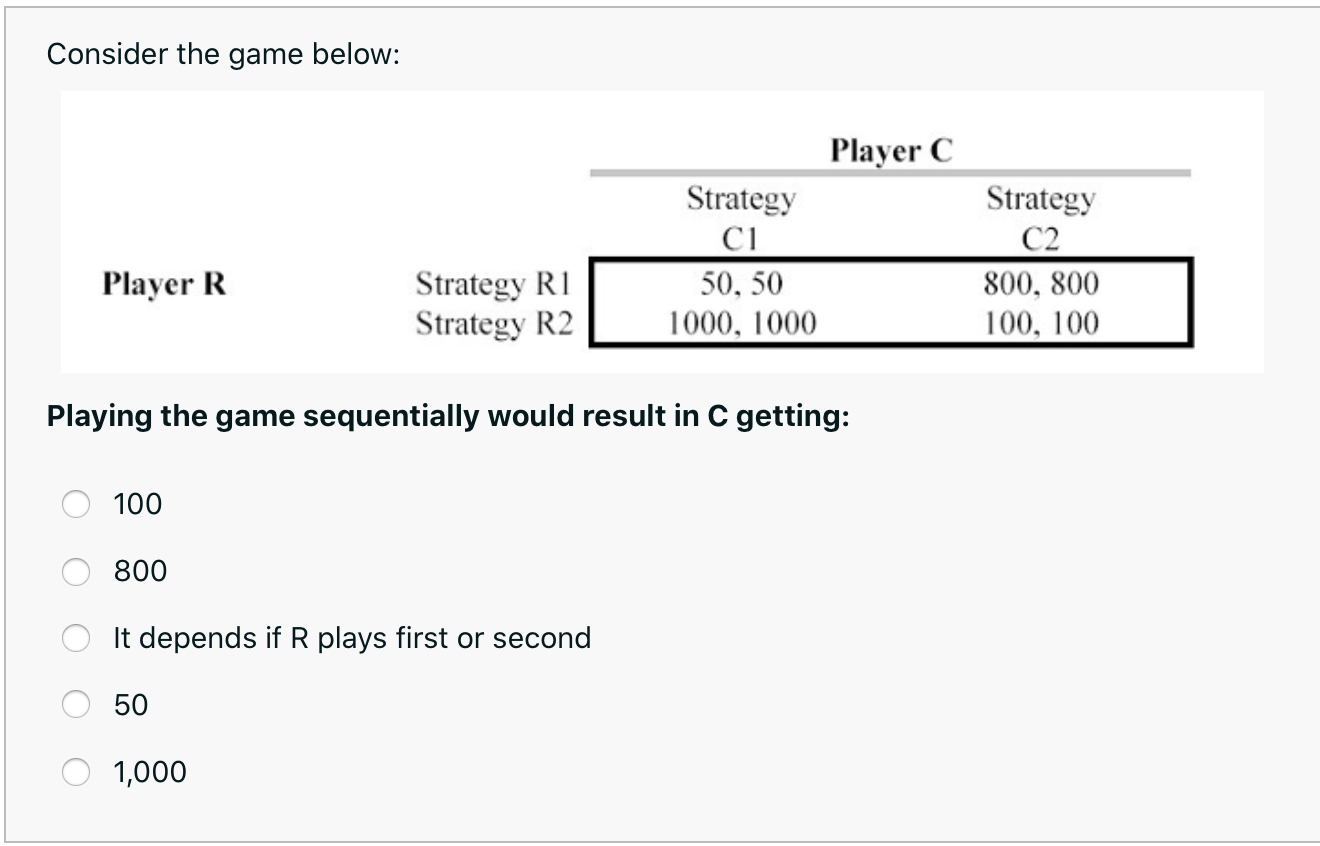Click the answer label '100'
Image resolution: width=1320 pixels, height=846 pixels.
[137, 504]
